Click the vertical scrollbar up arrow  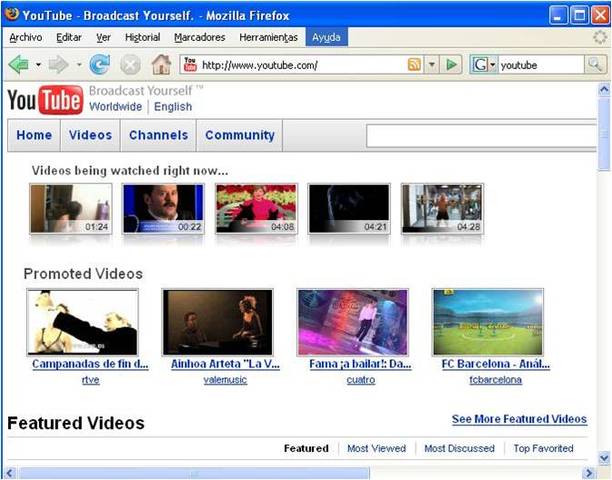point(604,90)
